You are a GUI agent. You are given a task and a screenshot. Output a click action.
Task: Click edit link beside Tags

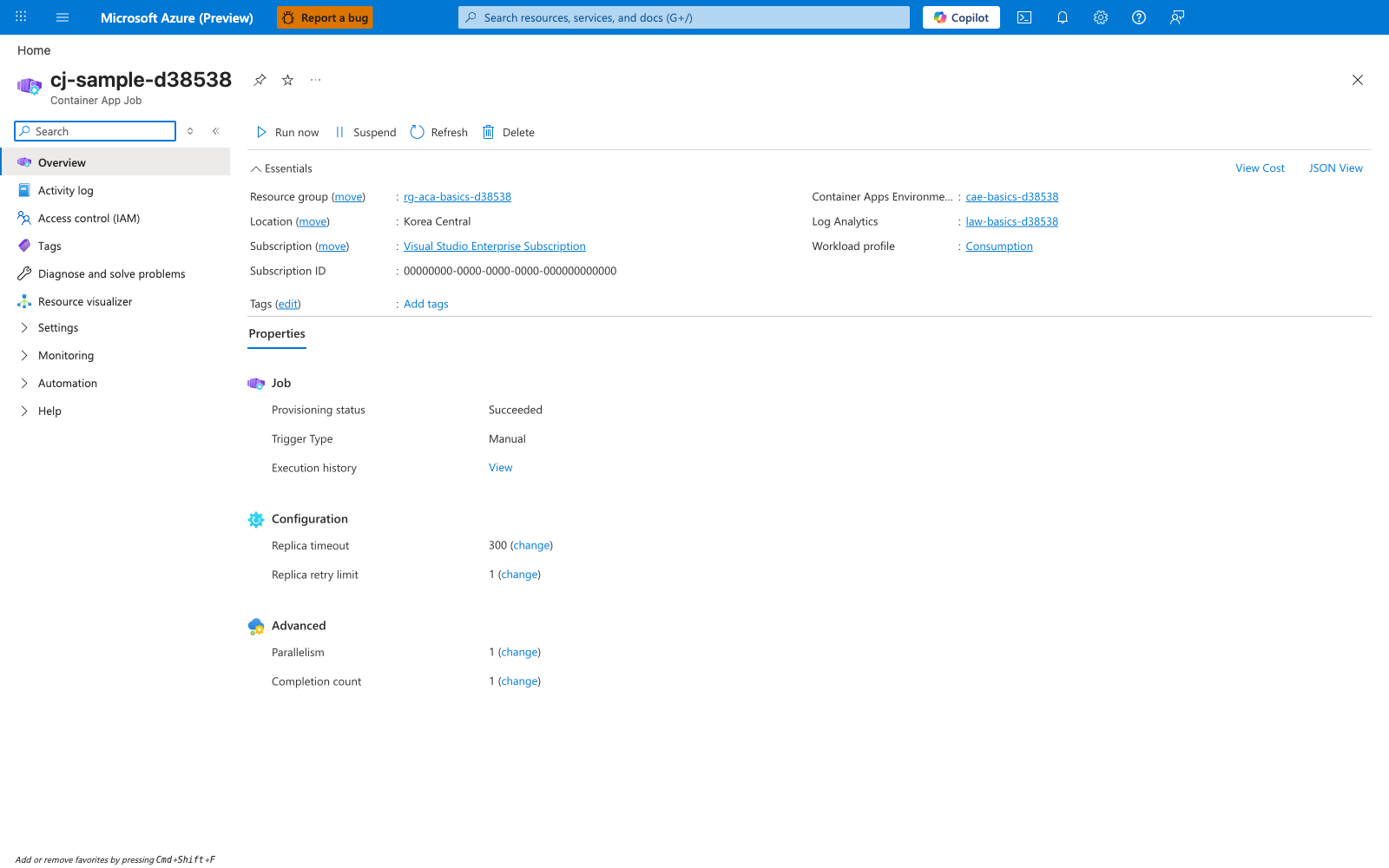tap(288, 304)
